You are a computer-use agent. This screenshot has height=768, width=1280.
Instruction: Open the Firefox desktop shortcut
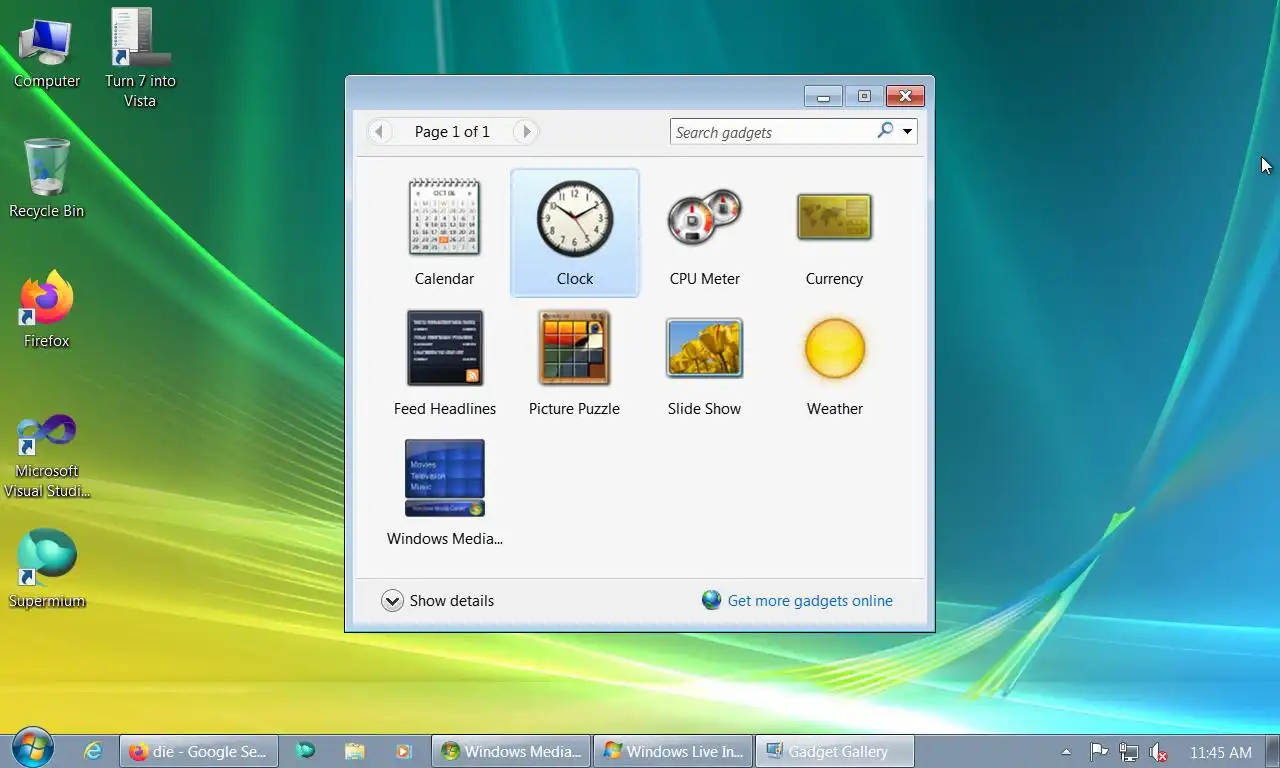pos(46,310)
